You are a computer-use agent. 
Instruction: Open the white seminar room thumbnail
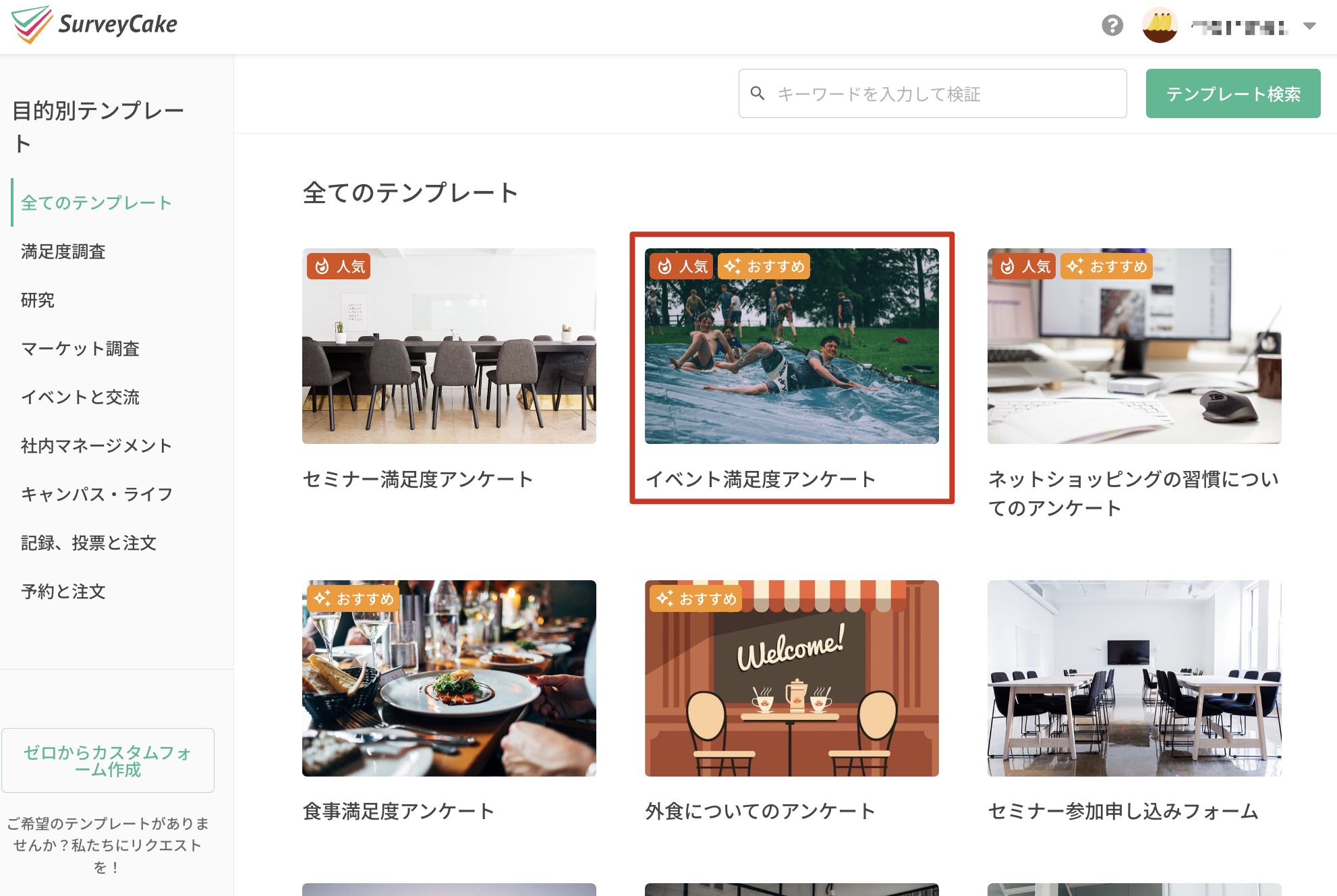(1135, 678)
